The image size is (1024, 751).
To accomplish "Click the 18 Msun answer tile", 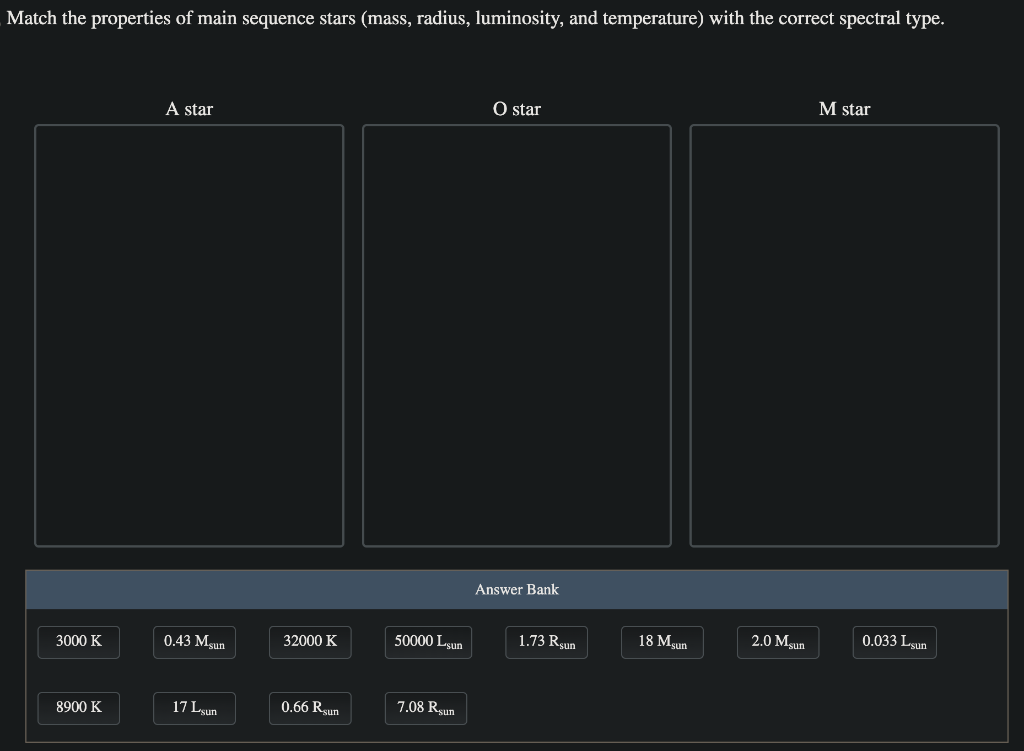I will (x=662, y=642).
